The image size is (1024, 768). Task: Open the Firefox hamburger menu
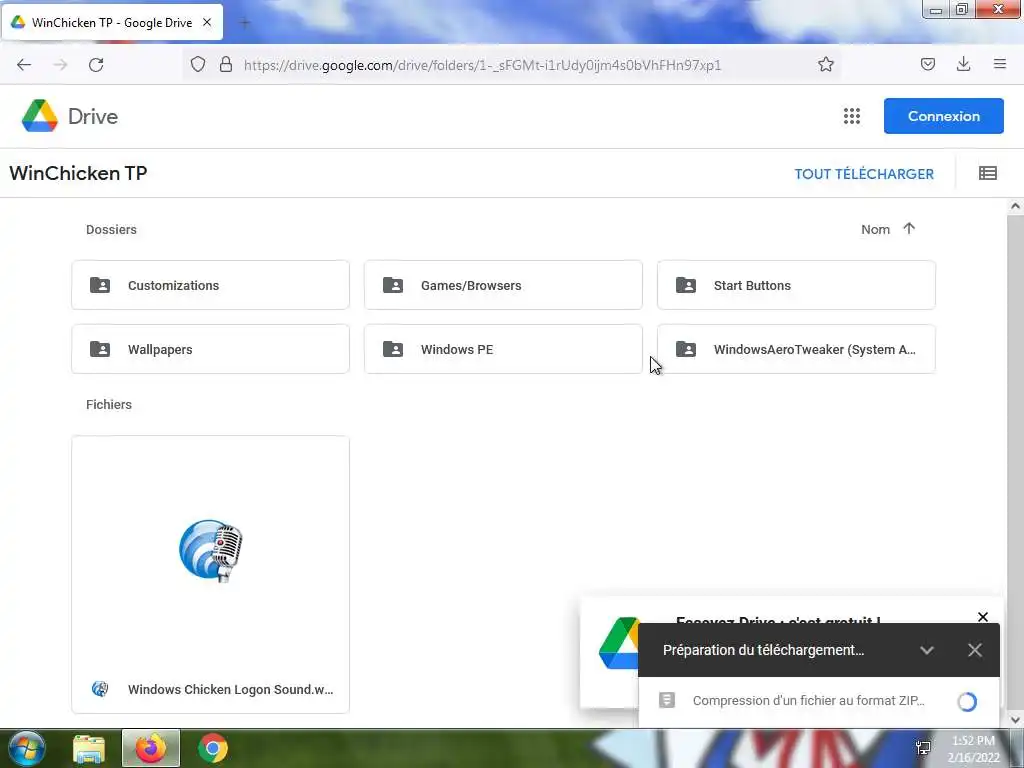coord(999,64)
